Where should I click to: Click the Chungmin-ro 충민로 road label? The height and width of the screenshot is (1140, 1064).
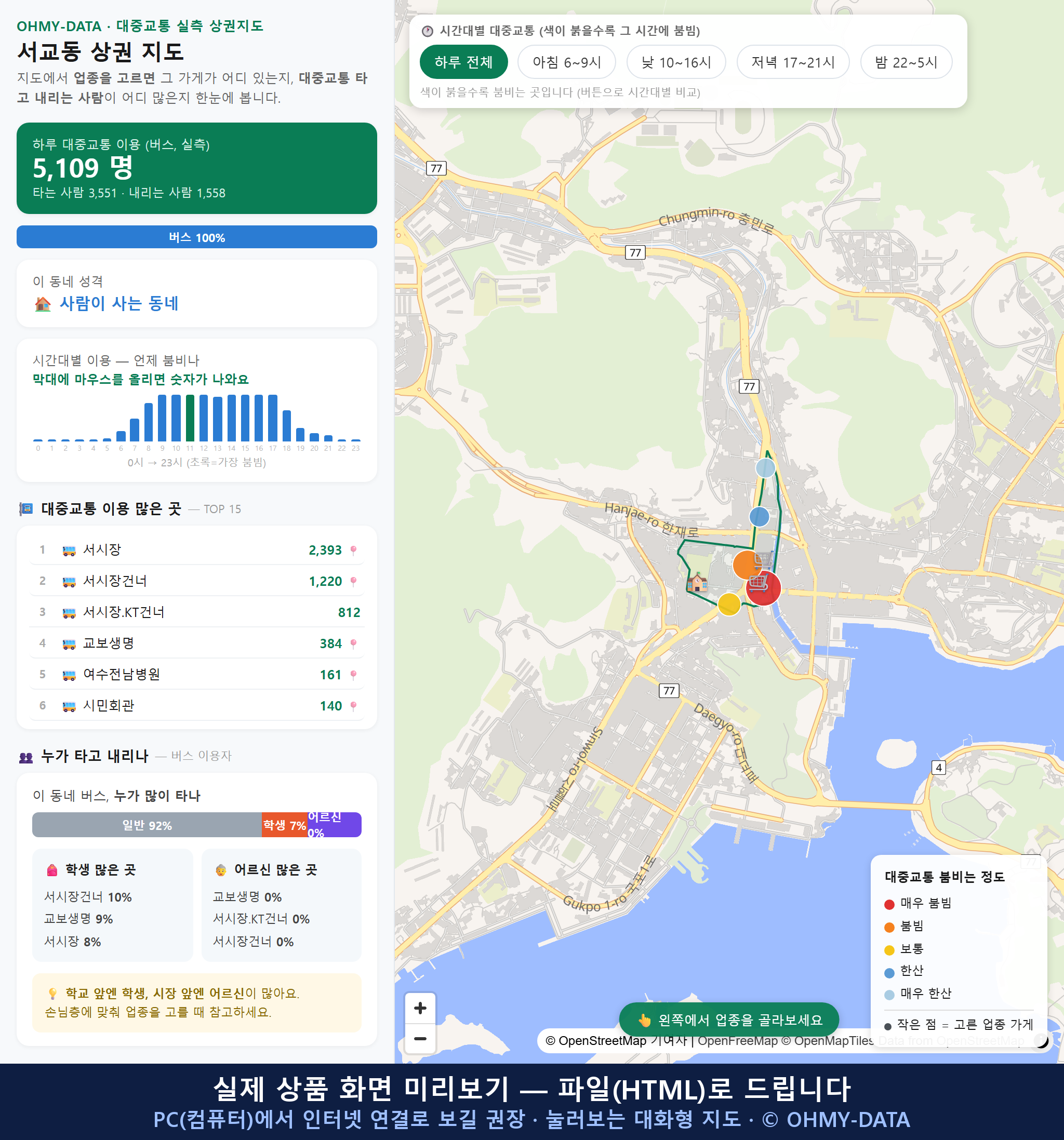716,220
